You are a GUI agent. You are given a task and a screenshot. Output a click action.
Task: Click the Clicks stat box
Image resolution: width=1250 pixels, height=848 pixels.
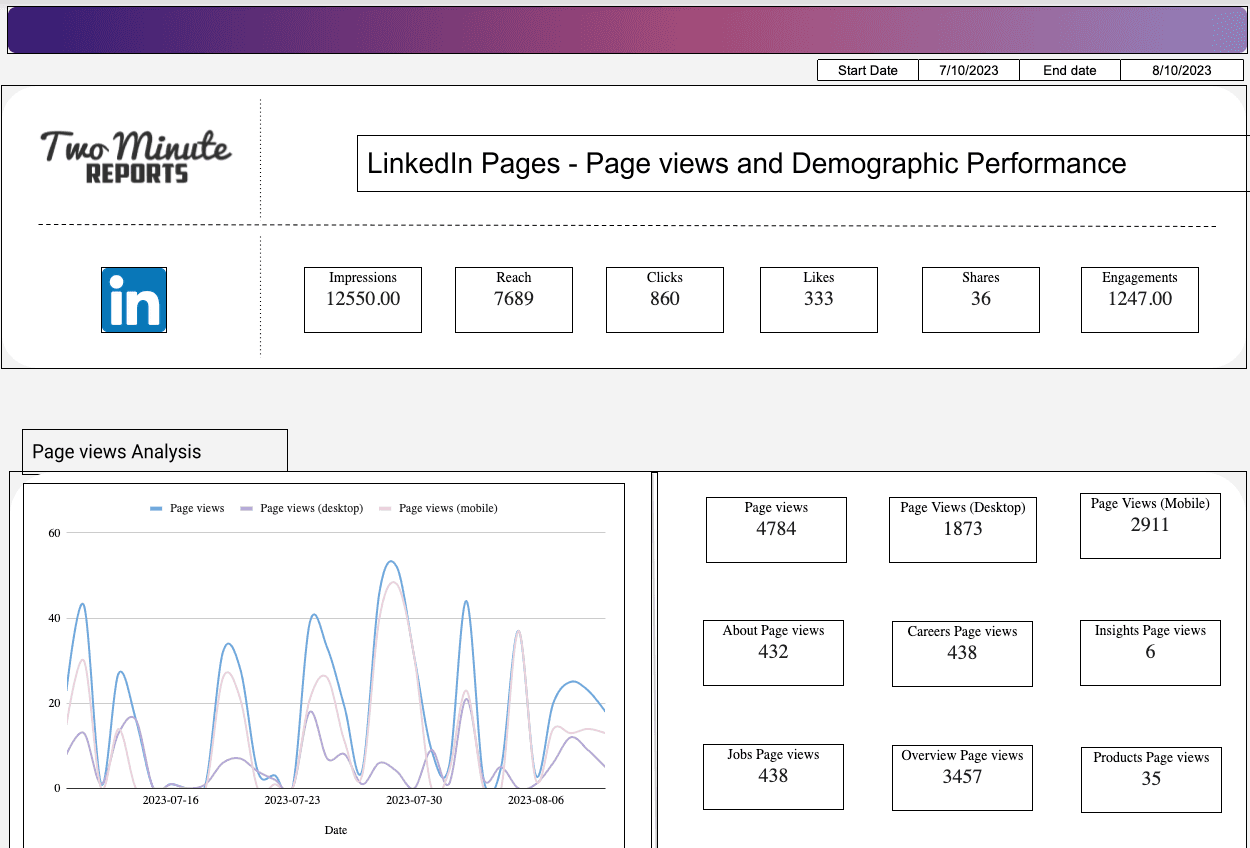click(664, 299)
